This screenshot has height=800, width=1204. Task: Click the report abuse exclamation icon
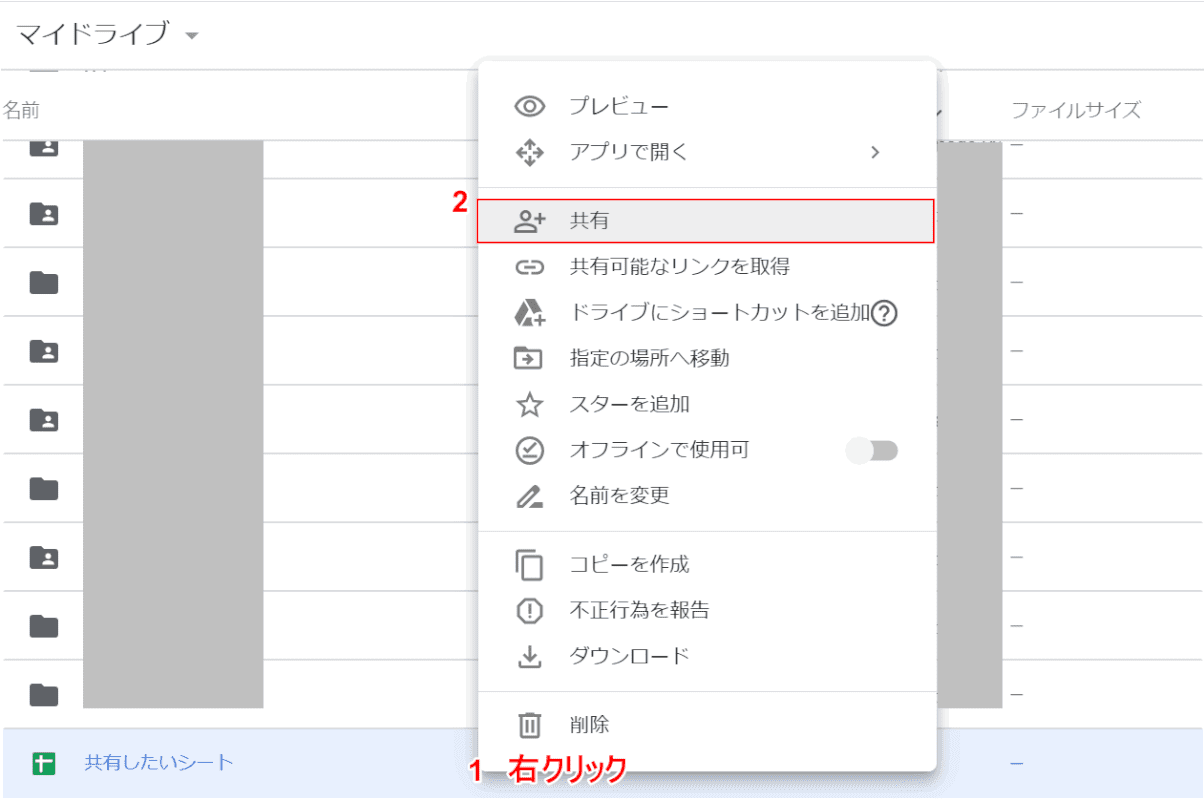coord(529,610)
